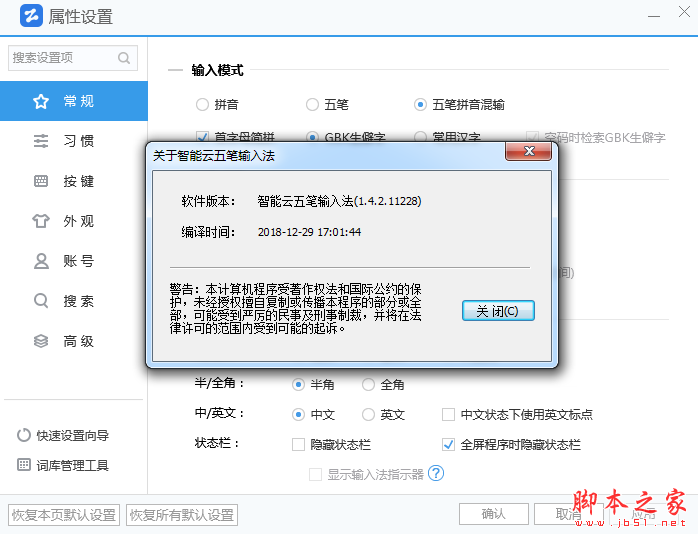Click the search magnifier icon in settings search

(x=124, y=58)
